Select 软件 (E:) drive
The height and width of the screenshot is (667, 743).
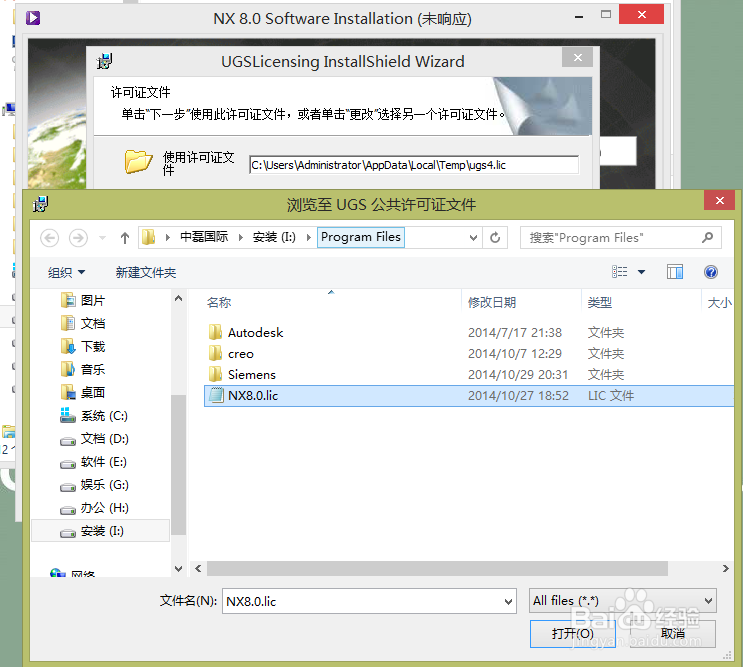pyautogui.click(x=93, y=461)
